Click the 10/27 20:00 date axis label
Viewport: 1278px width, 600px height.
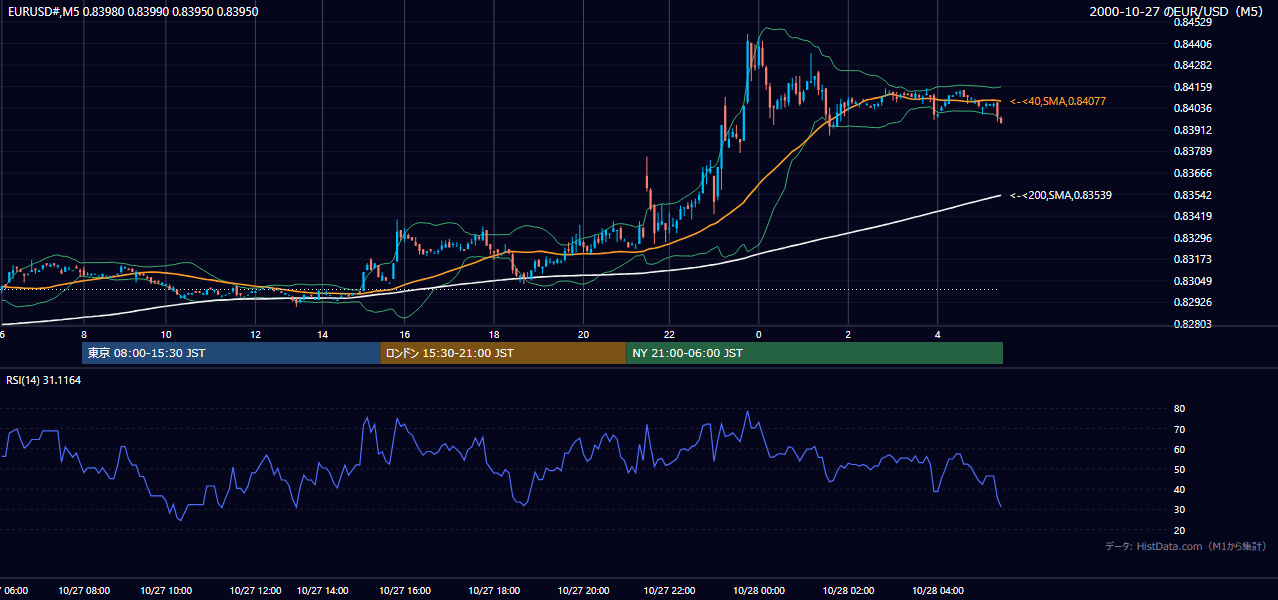tap(584, 590)
